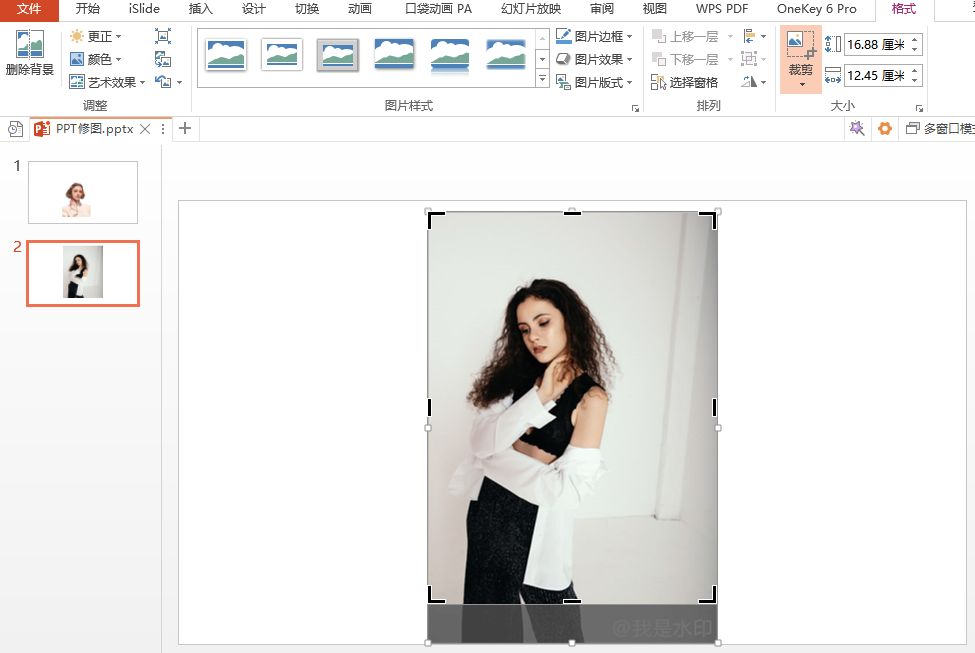
Task: Switch to the Home (开始) tab
Action: [x=88, y=9]
